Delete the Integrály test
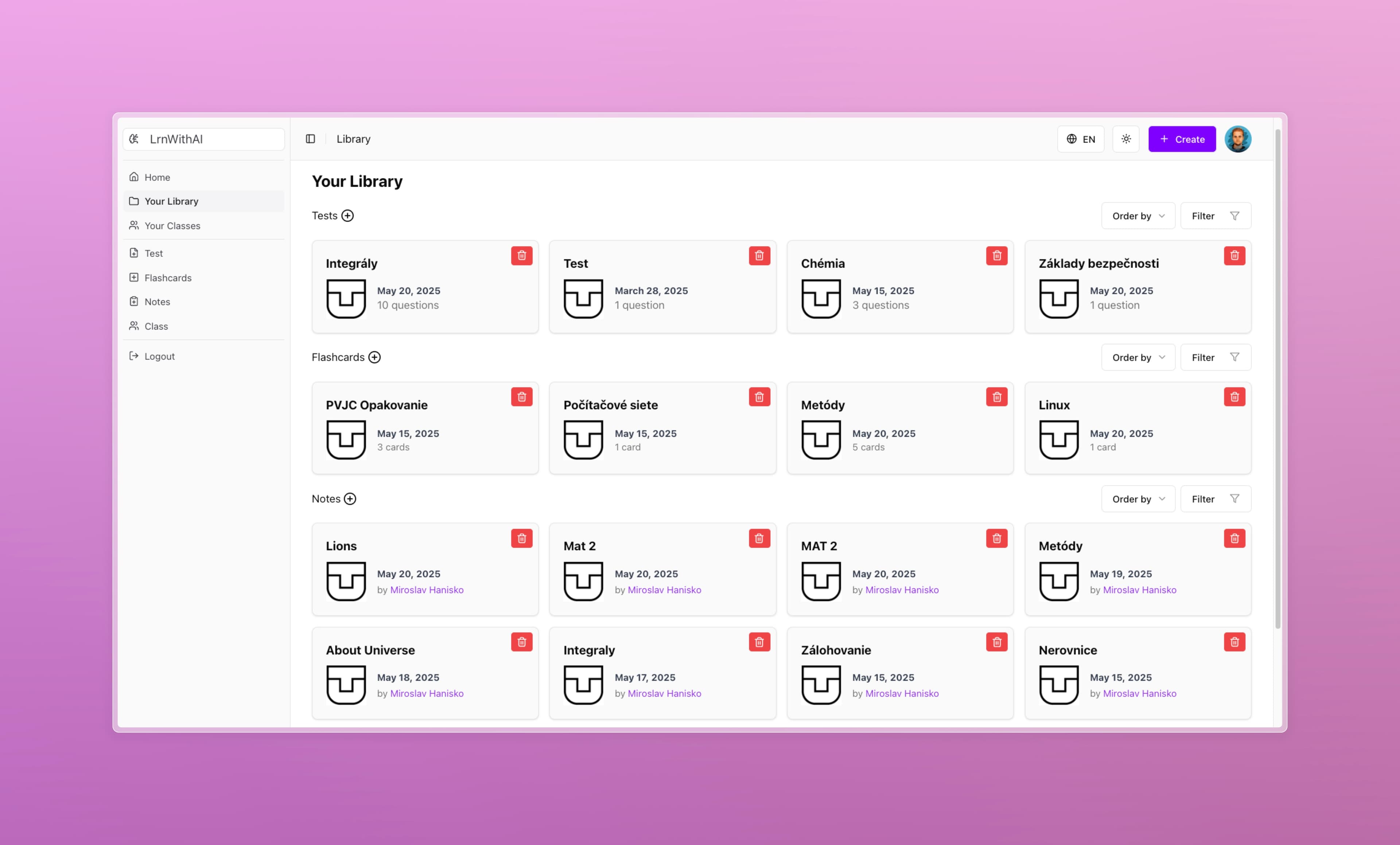The width and height of the screenshot is (1400, 845). (522, 256)
